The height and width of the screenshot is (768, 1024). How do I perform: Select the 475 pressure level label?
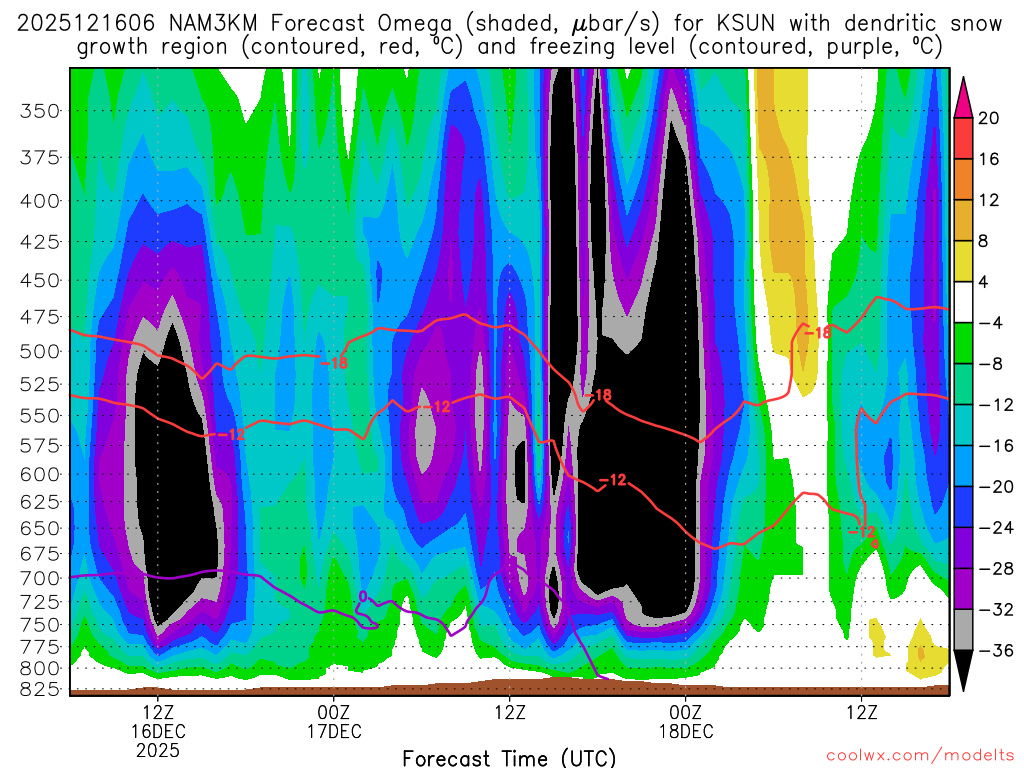[x=40, y=317]
